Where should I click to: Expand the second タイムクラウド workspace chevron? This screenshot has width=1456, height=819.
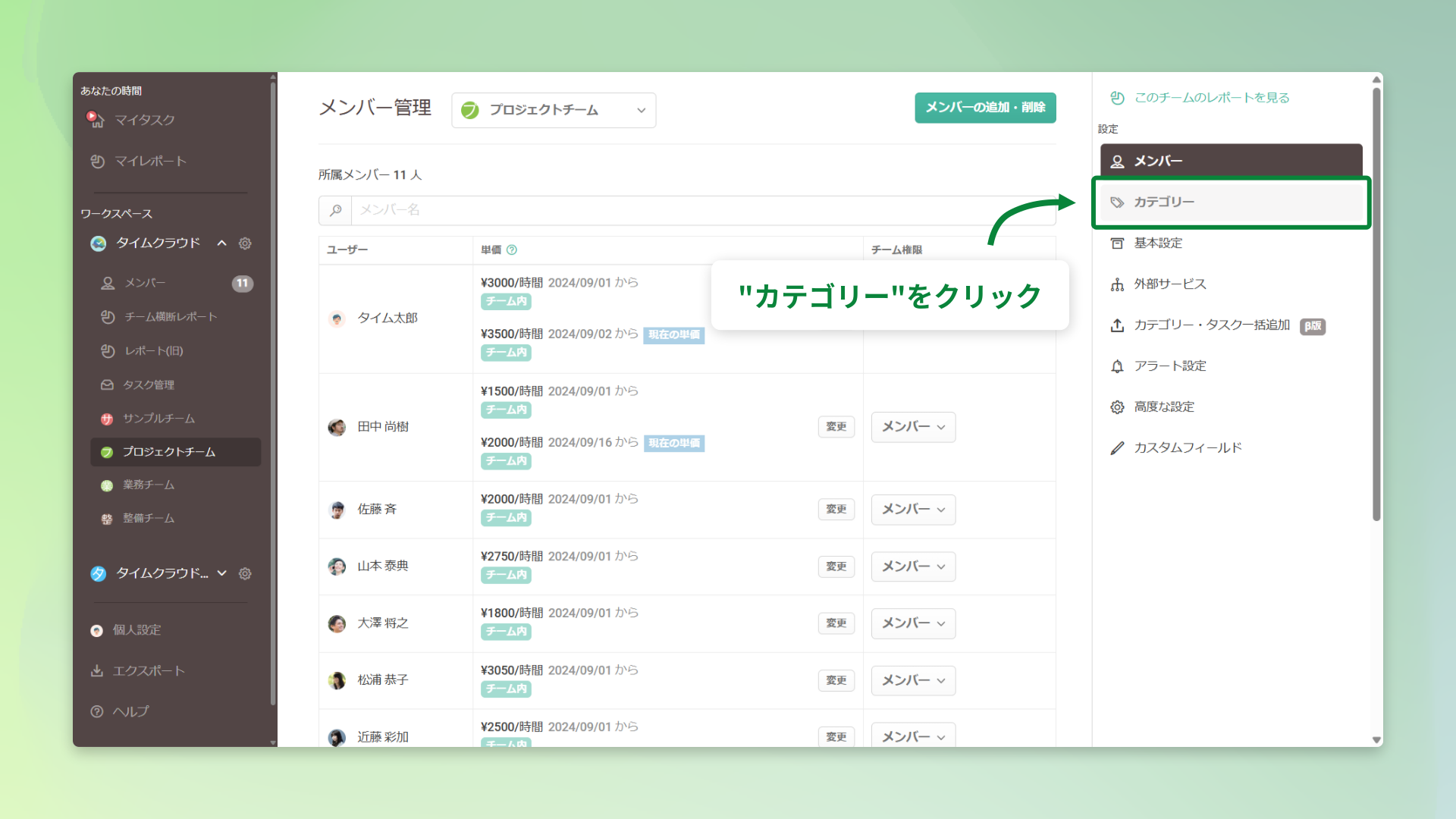(222, 573)
